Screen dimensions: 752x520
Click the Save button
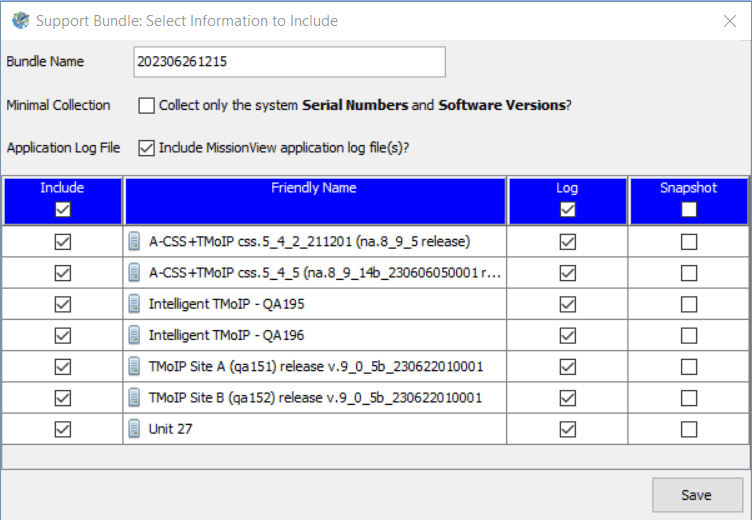pos(697,495)
